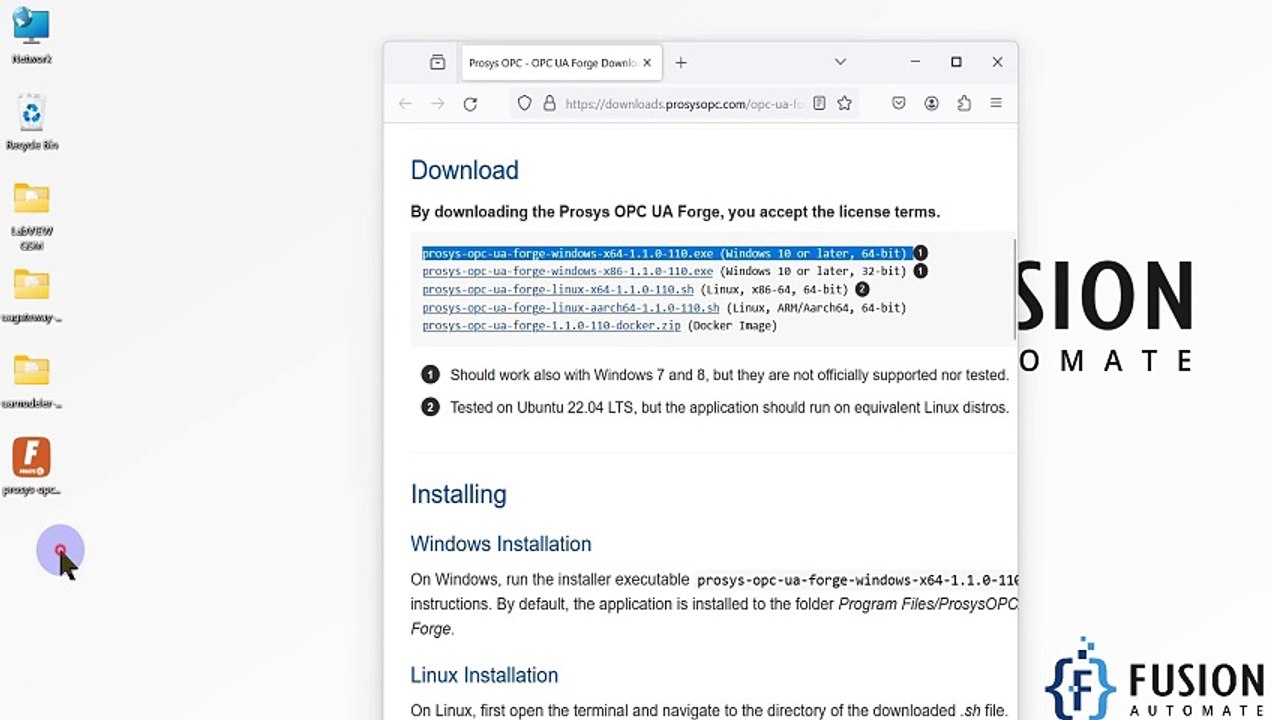Open a new browser tab

tap(681, 63)
